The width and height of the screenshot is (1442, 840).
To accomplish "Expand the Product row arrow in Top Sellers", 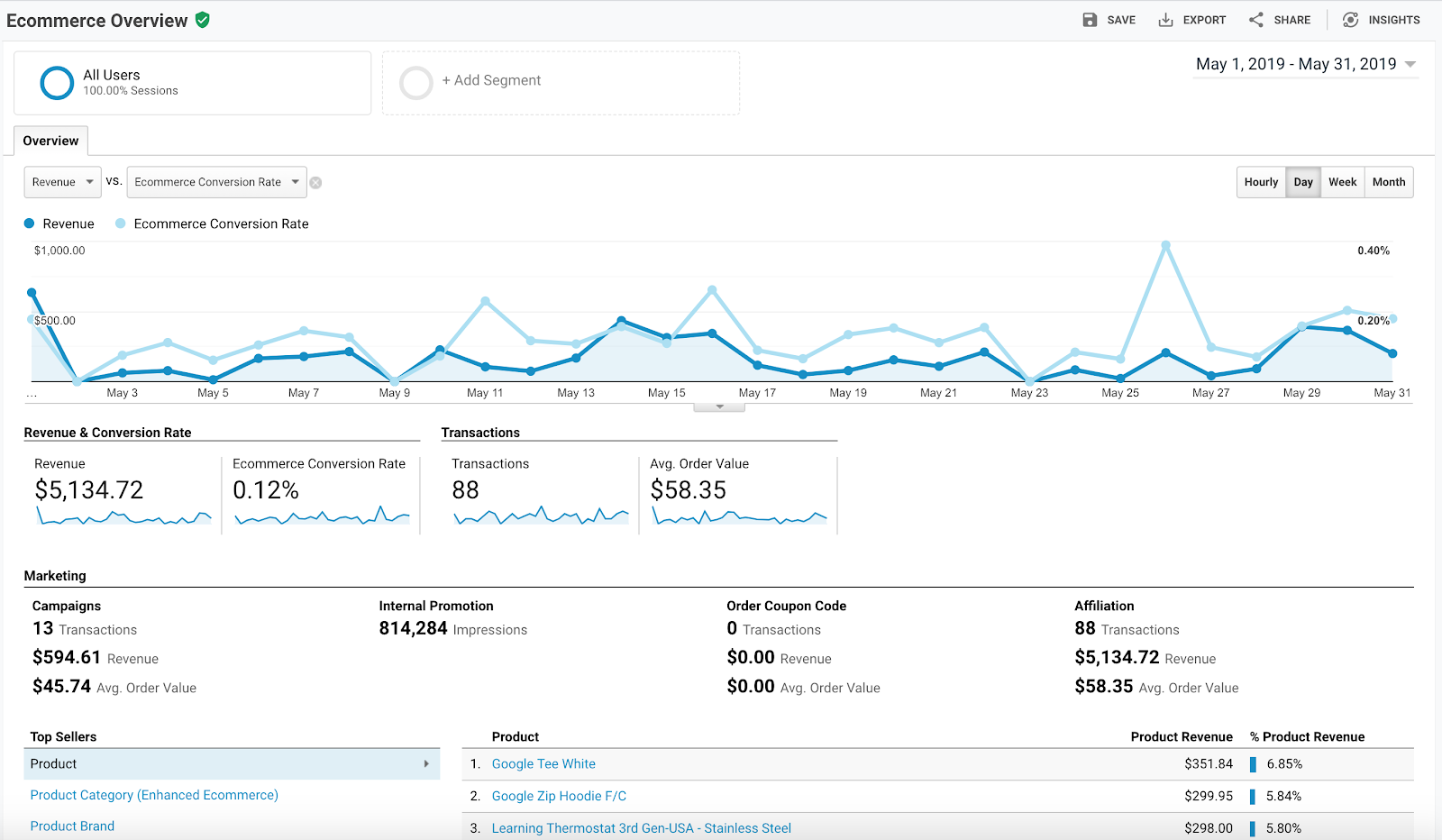I will point(426,763).
